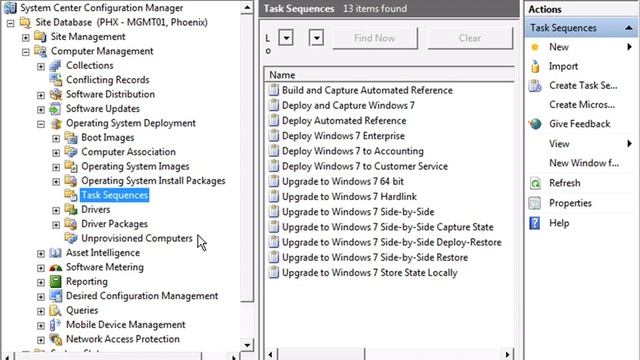Click the Queries icon
640x360 pixels.
click(x=56, y=310)
